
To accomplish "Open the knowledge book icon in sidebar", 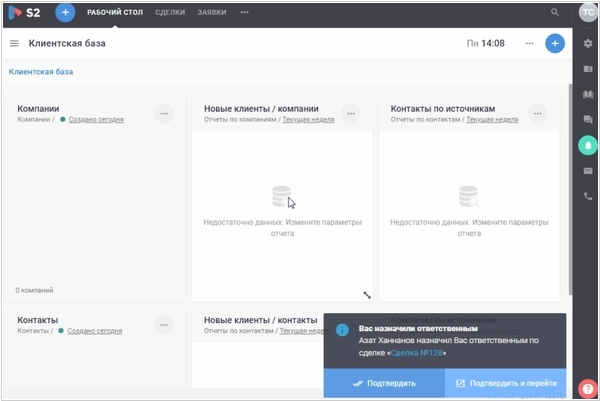I will (588, 94).
